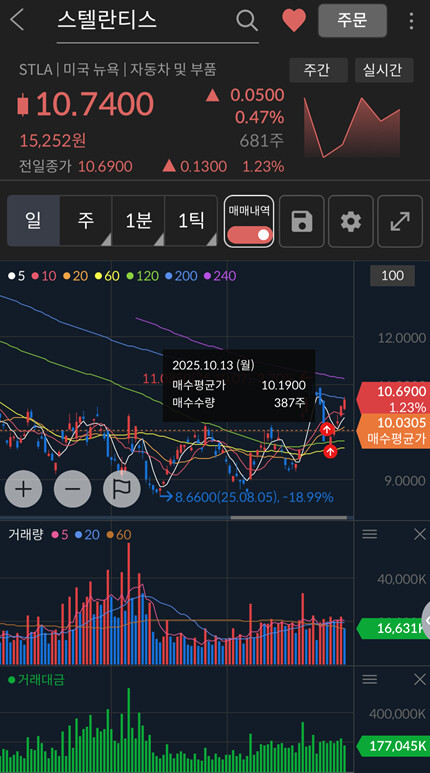This screenshot has width=430, height=773.
Task: Open 거래대금 panel hamburger menu
Action: [x=370, y=680]
